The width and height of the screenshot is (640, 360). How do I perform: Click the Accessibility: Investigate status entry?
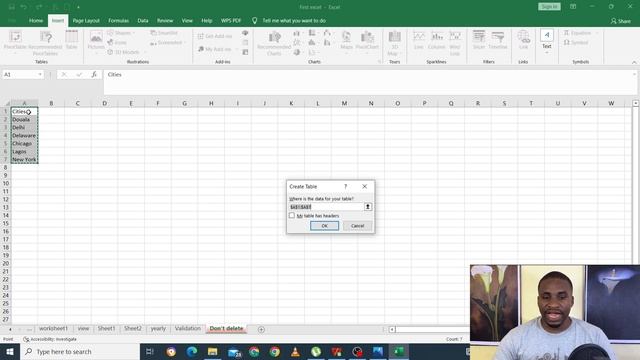pyautogui.click(x=49, y=339)
